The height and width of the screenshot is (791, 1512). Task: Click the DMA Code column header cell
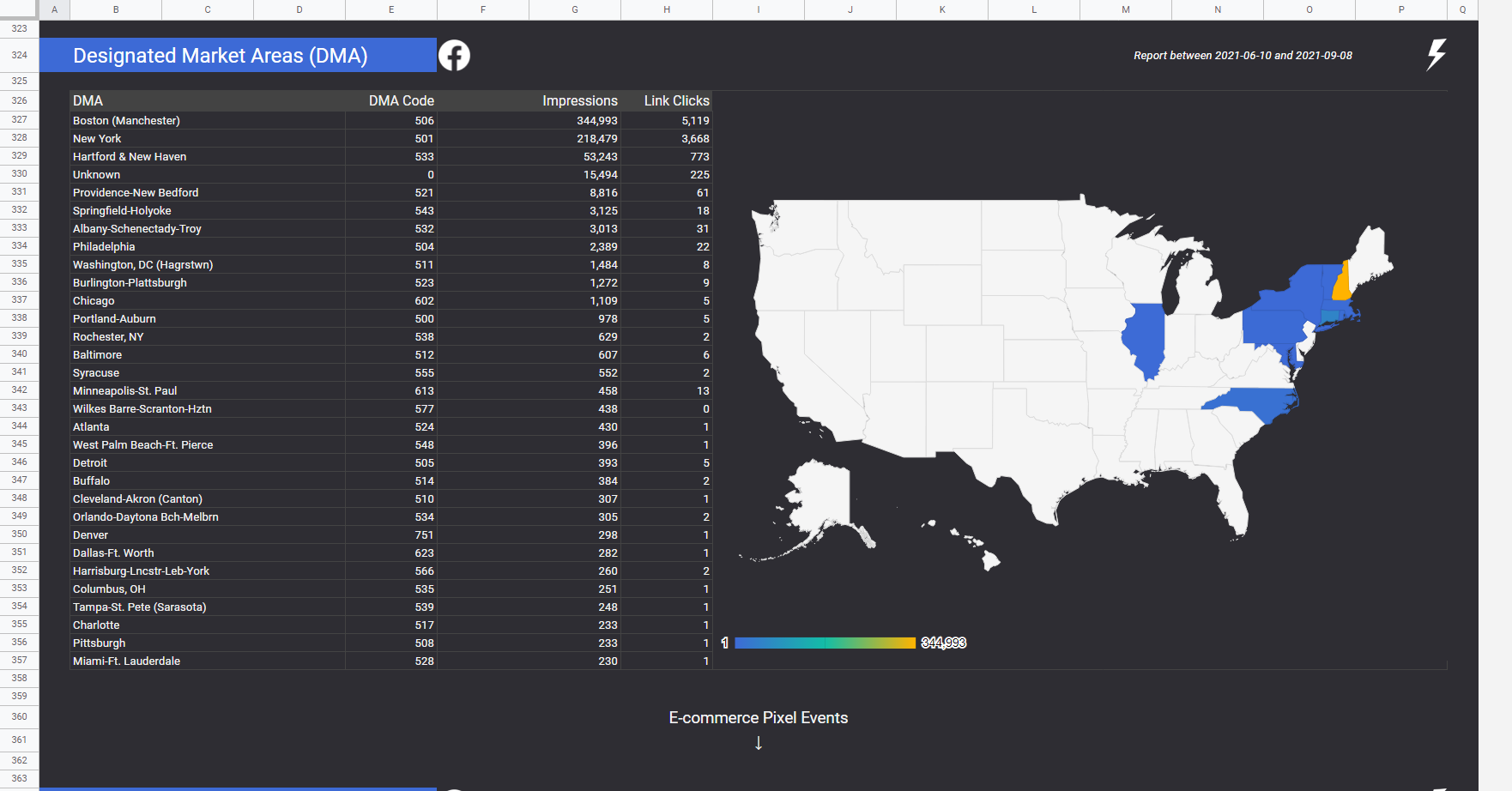(401, 101)
